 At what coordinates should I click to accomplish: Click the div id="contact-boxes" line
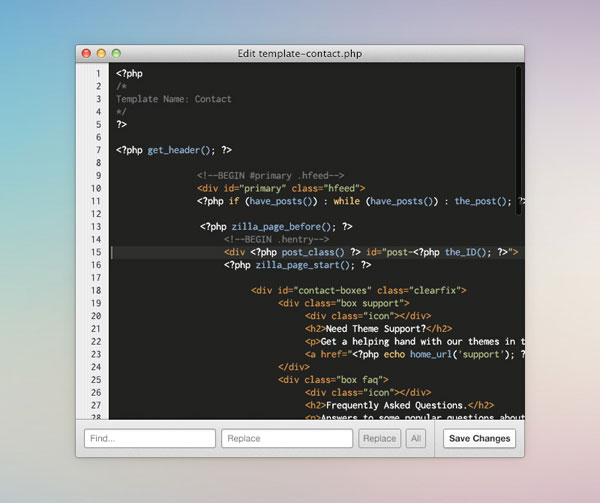pos(359,291)
